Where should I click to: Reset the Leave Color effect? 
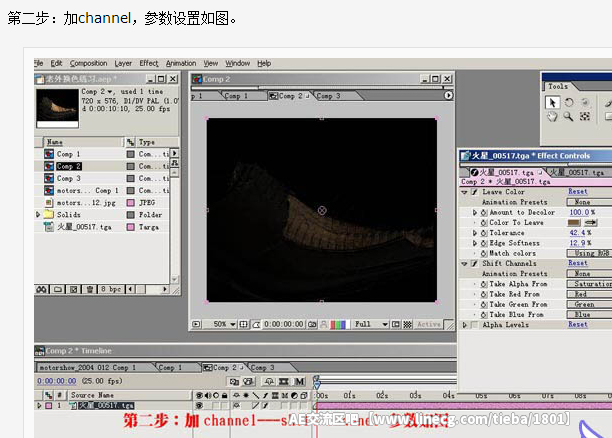[578, 192]
